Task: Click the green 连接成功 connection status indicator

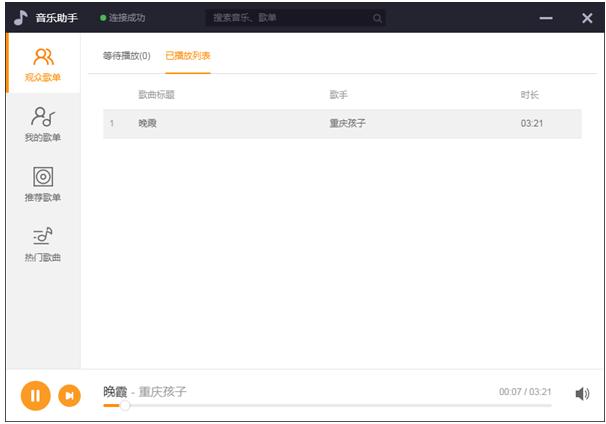Action: click(123, 18)
